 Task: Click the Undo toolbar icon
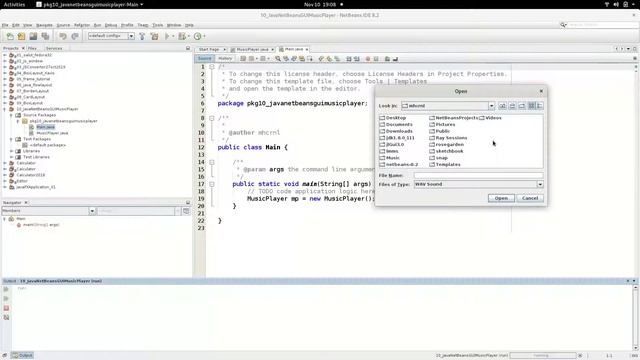62,36
